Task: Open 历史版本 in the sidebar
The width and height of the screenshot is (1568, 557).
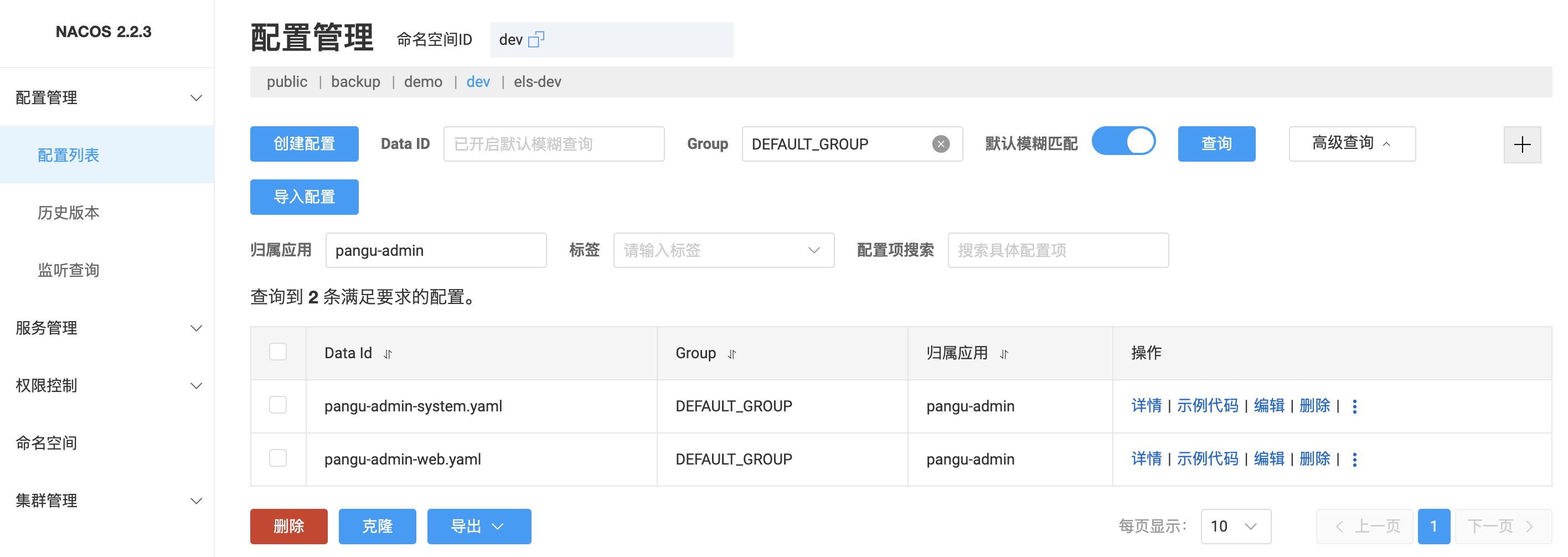Action: pos(107,213)
